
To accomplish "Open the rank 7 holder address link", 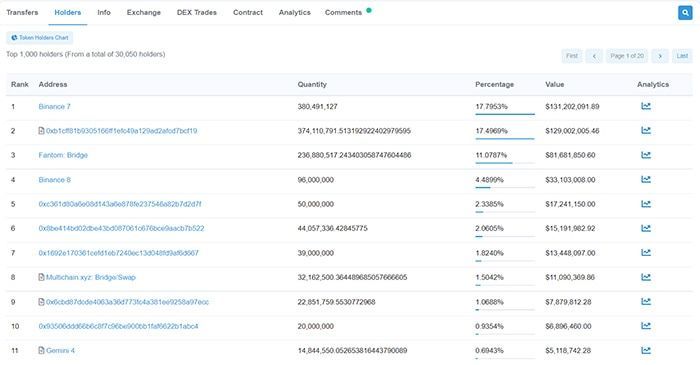I will [x=119, y=253].
